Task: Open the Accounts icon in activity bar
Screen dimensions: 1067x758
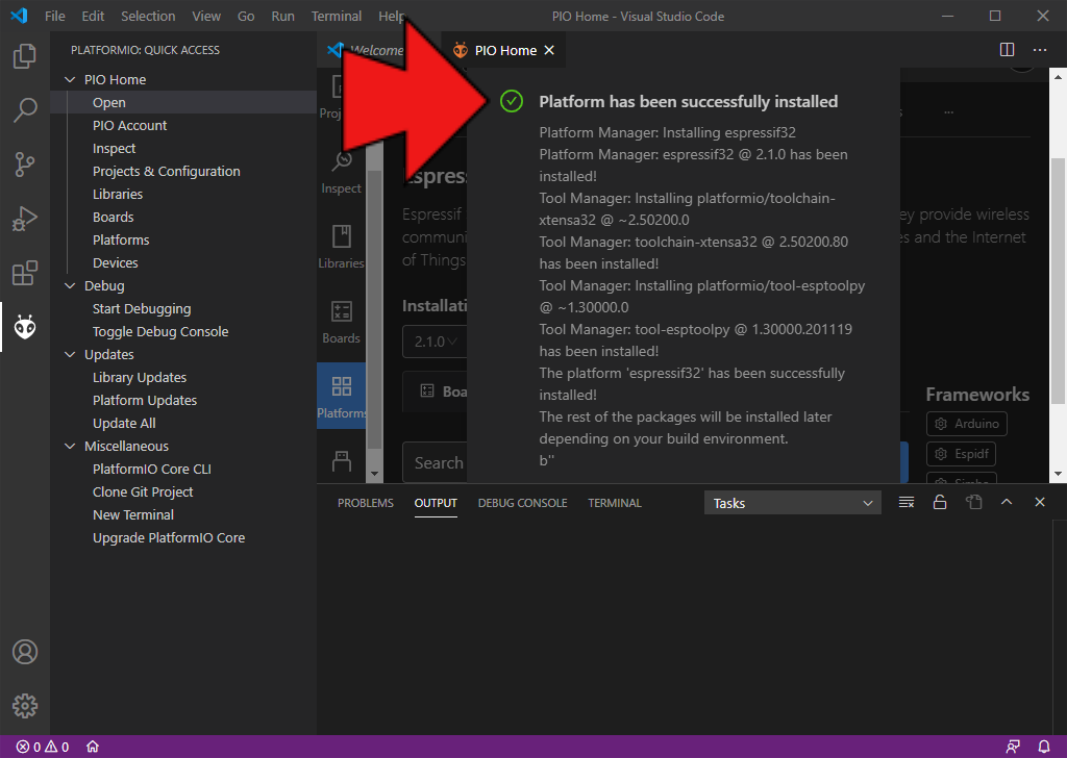Action: (25, 652)
